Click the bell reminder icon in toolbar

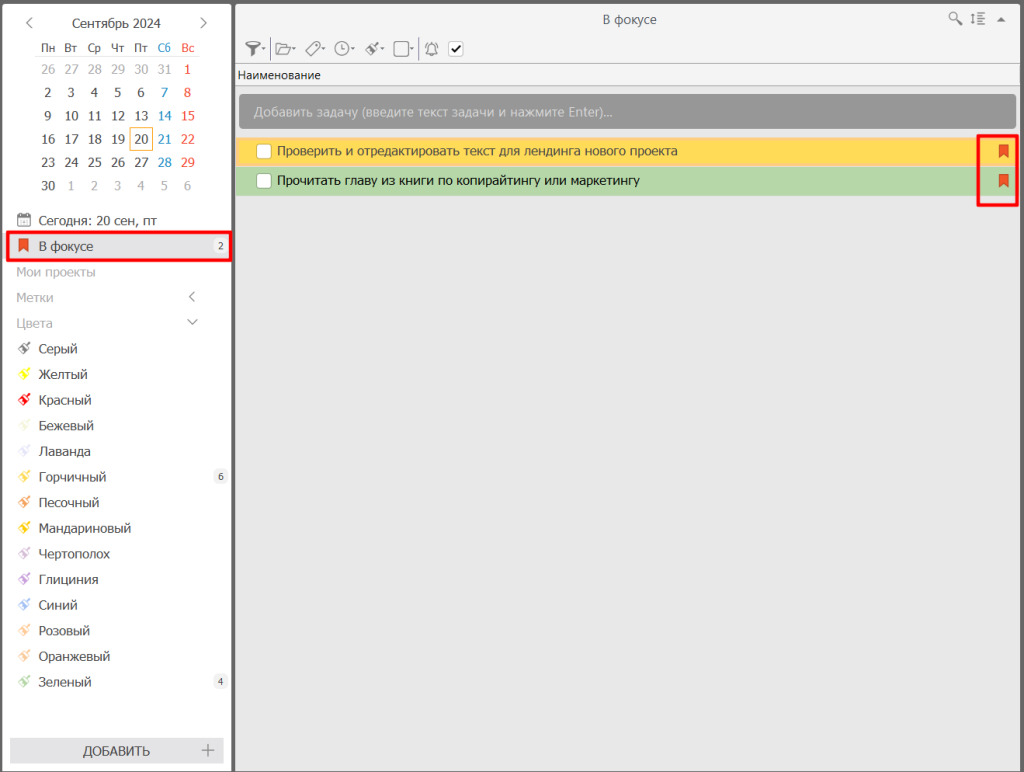[x=432, y=48]
